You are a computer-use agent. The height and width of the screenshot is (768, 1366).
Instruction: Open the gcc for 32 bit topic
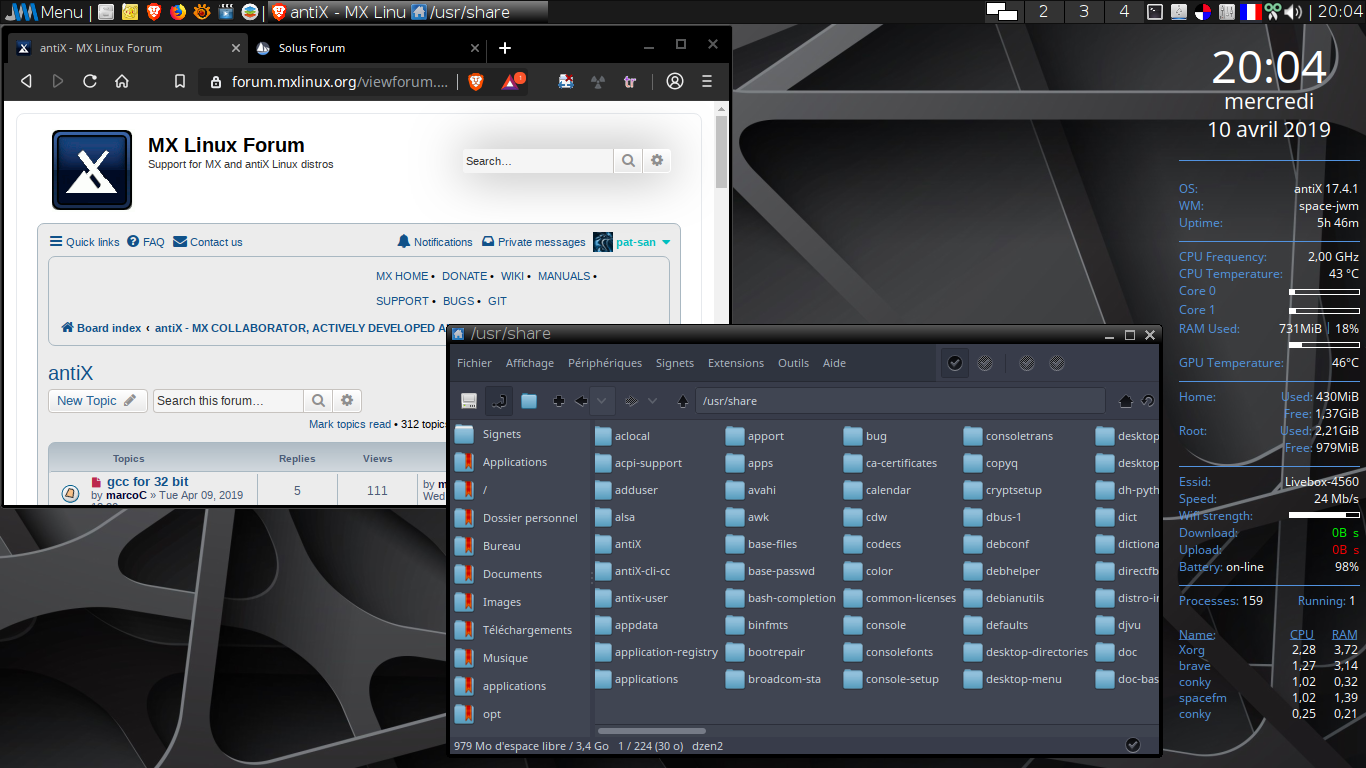pyautogui.click(x=148, y=481)
